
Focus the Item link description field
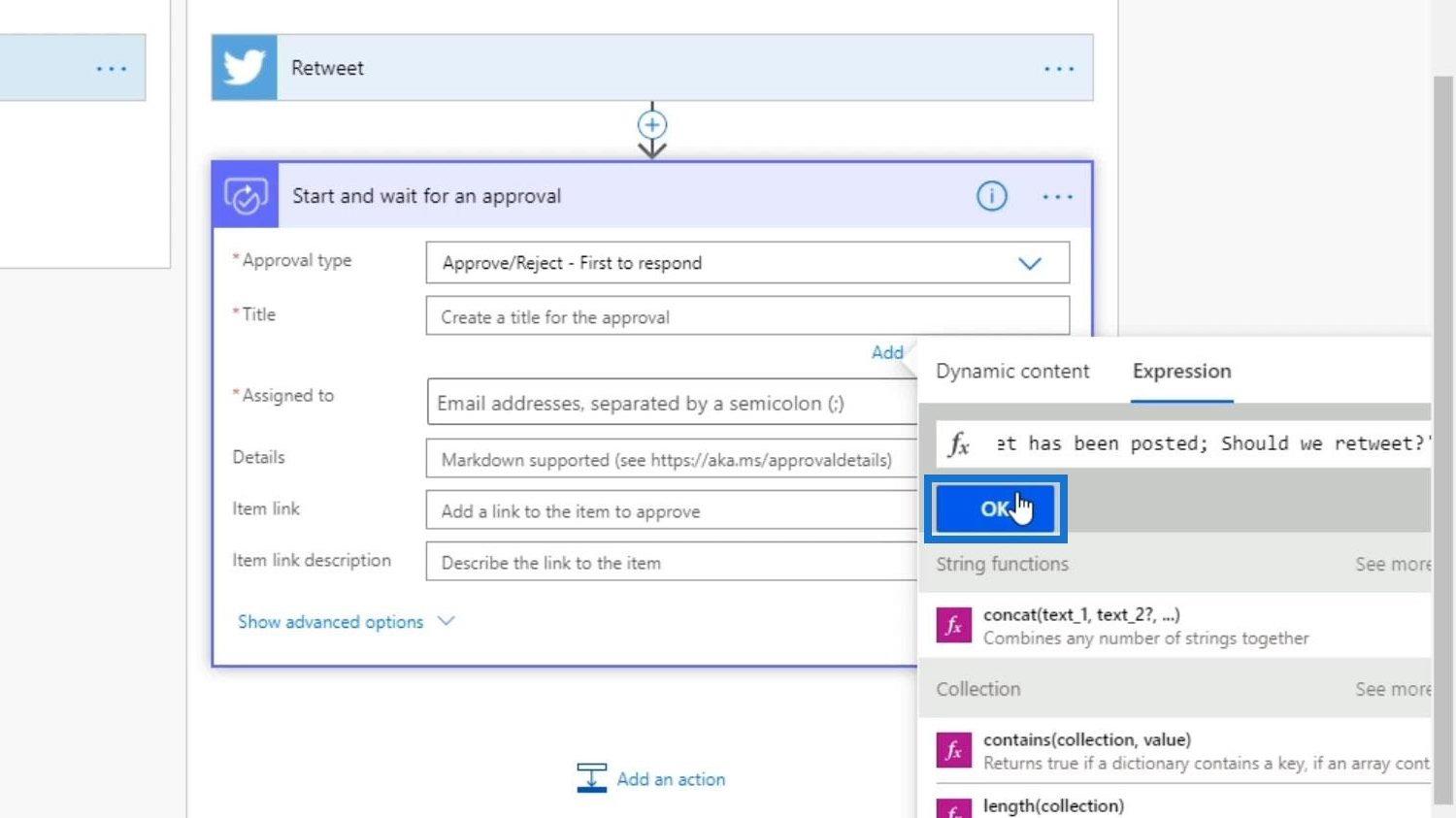point(672,562)
